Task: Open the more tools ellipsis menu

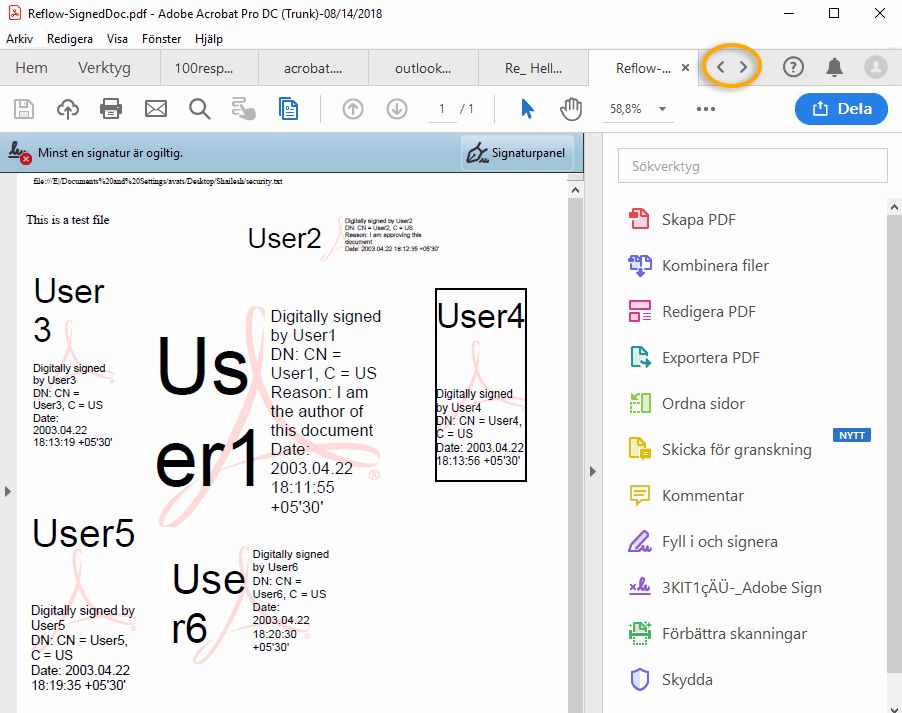Action: [x=705, y=108]
